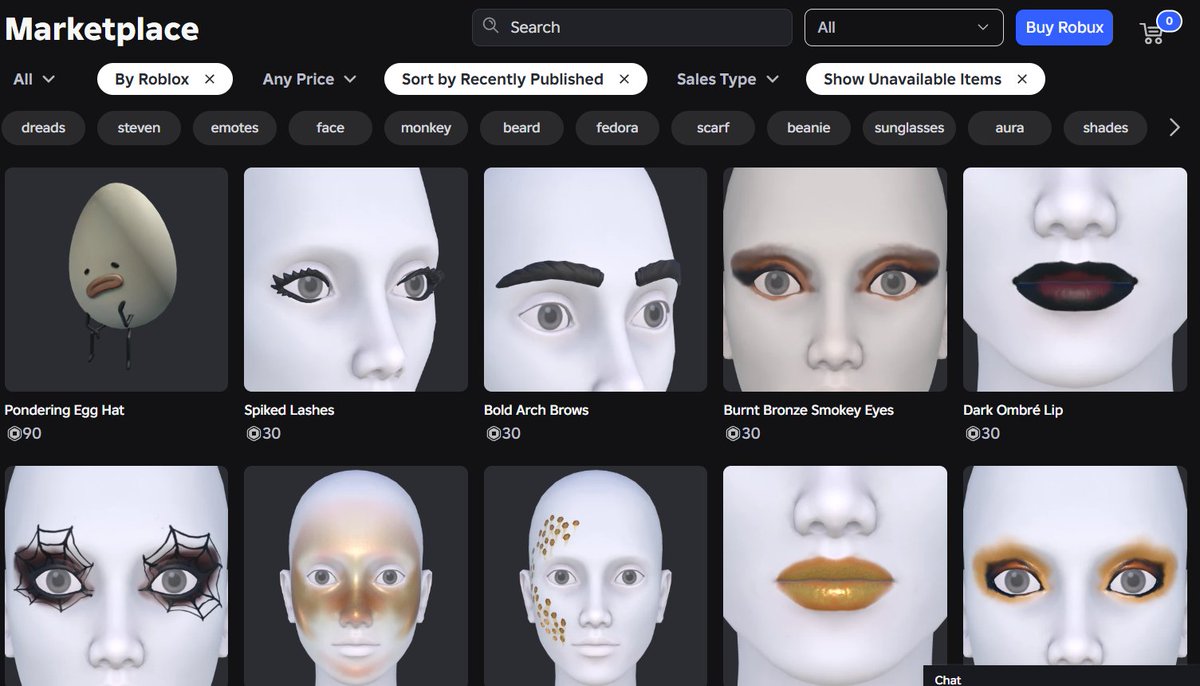
Task: Click Robux icon under Dark Ombré Lip
Action: click(x=972, y=434)
